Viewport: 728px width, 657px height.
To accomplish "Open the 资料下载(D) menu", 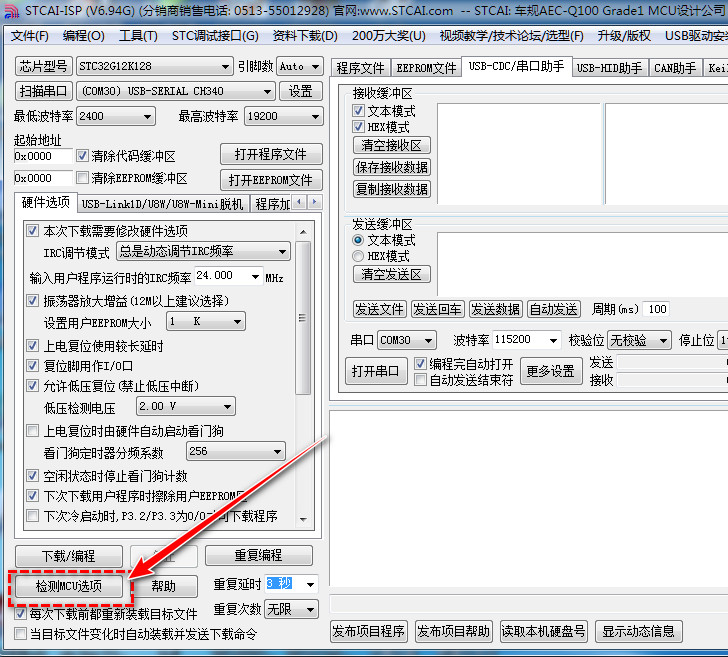I will coord(305,36).
